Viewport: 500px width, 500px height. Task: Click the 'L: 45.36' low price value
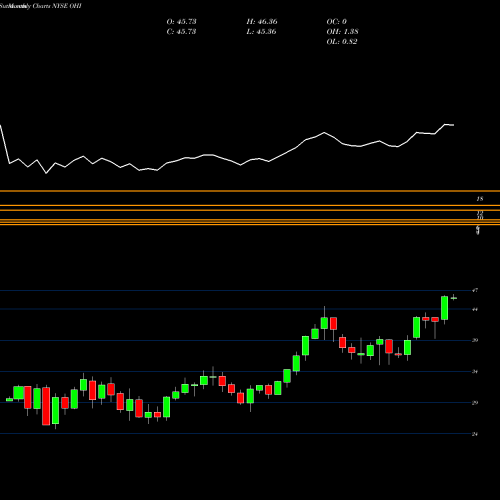pos(262,32)
